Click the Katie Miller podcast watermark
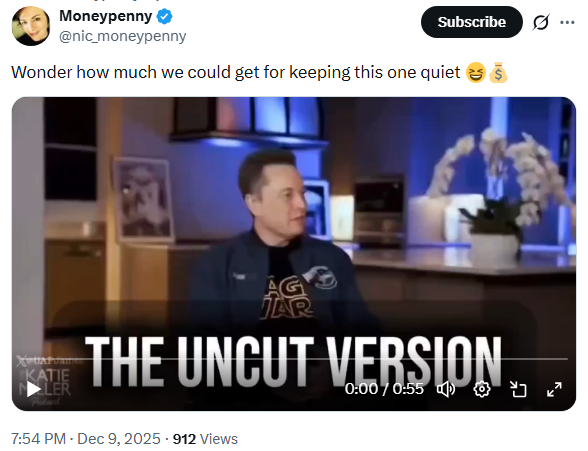 [45, 382]
